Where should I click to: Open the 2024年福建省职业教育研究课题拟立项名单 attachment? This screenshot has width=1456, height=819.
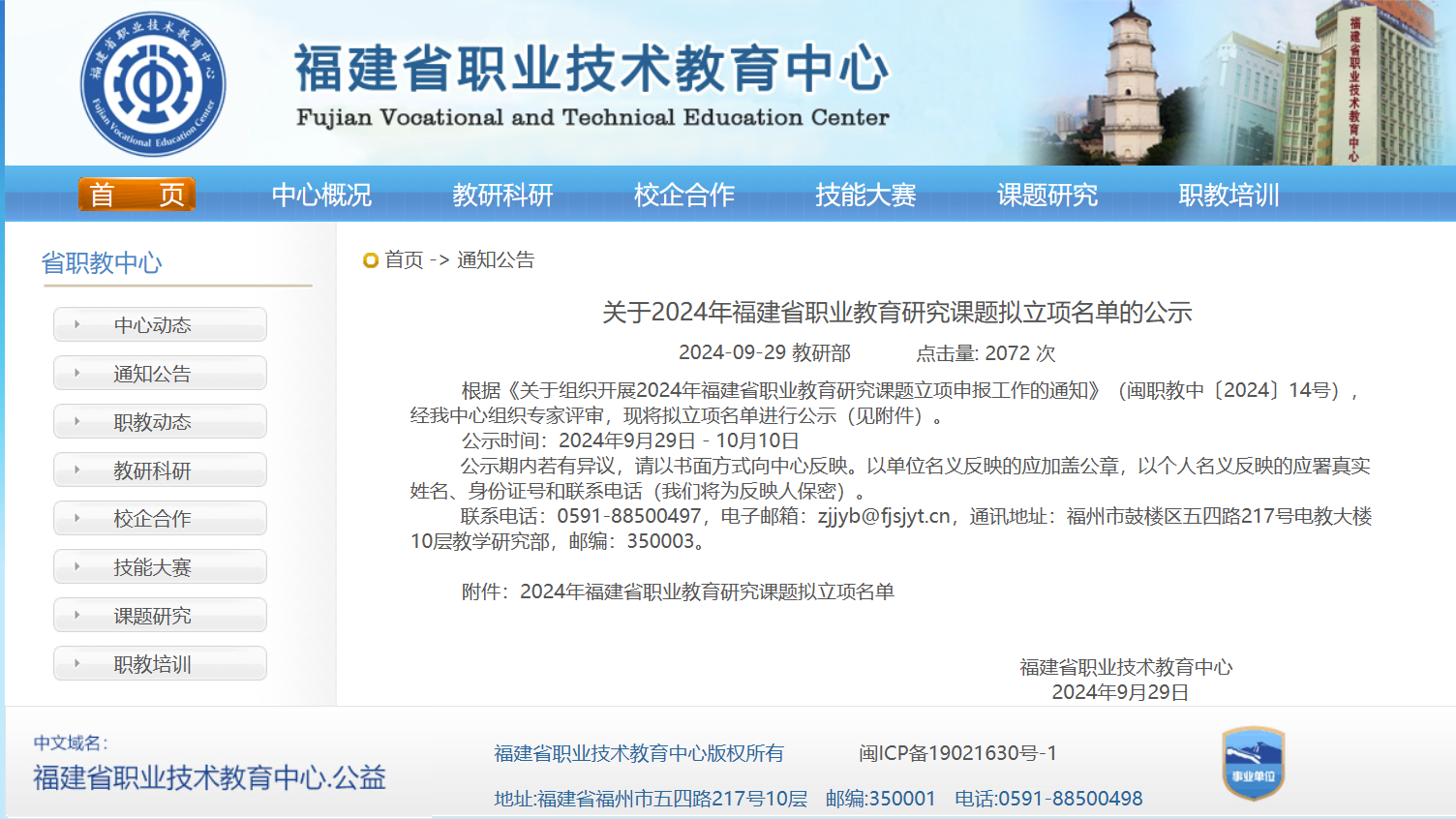tap(707, 591)
